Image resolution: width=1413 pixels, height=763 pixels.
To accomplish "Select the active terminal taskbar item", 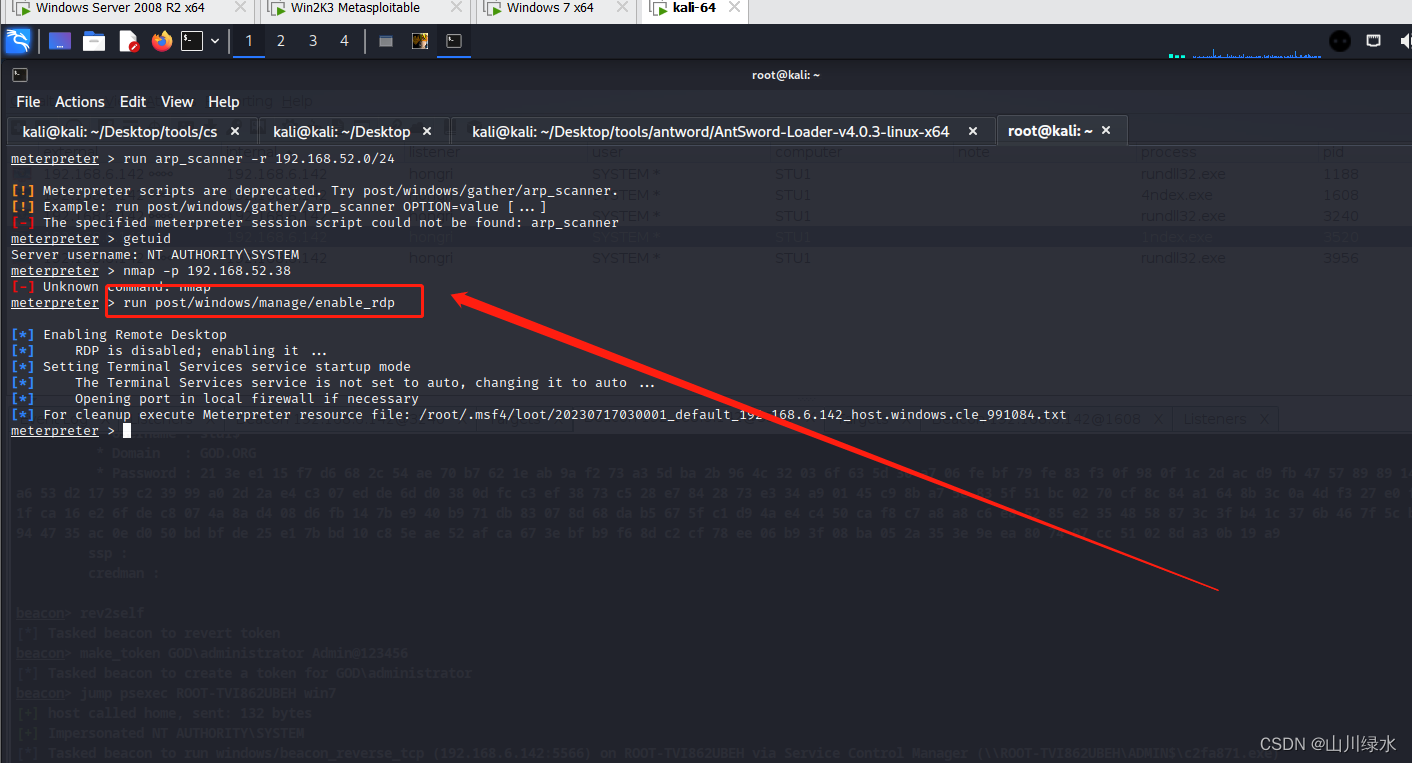I will coord(454,41).
